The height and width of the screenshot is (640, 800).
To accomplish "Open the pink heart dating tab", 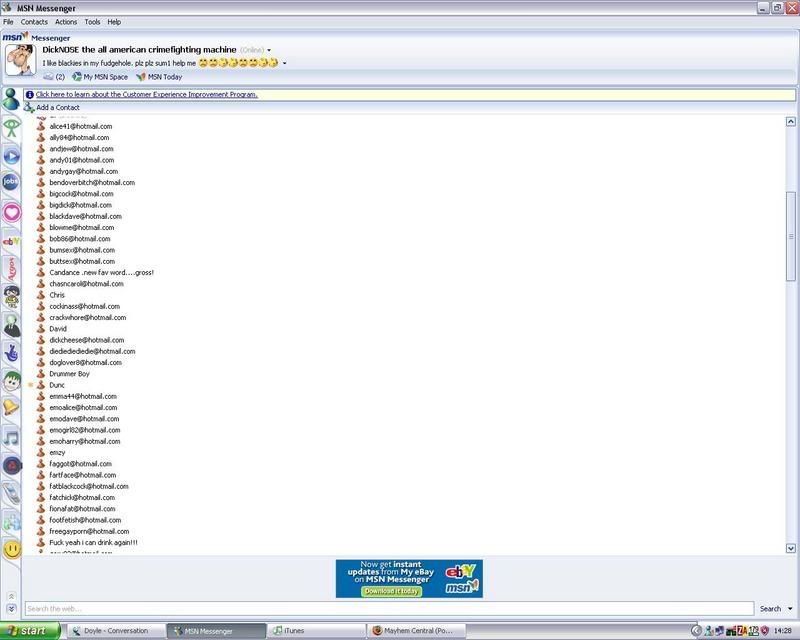I will [x=11, y=212].
